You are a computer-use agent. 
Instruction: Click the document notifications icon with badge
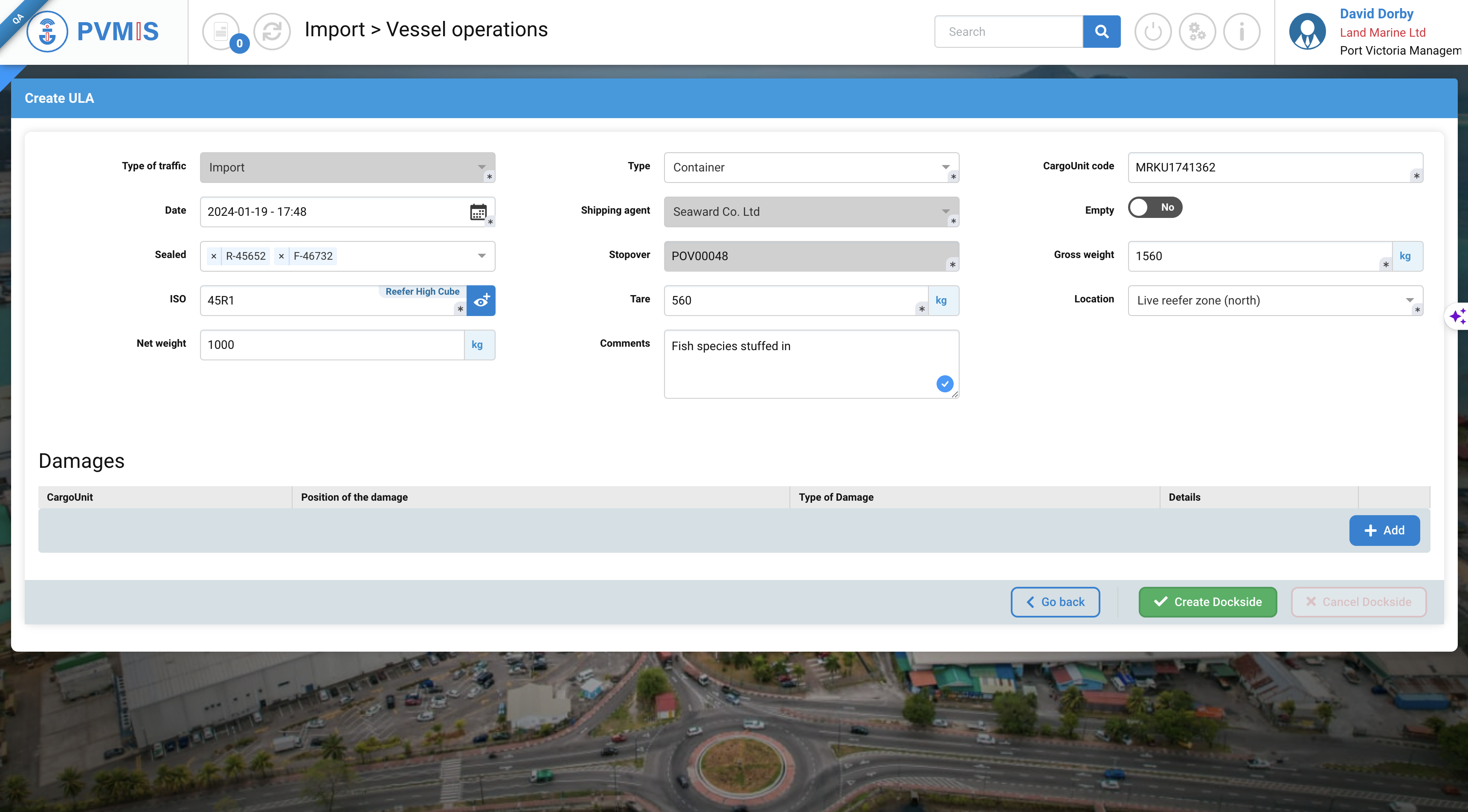pyautogui.click(x=221, y=31)
